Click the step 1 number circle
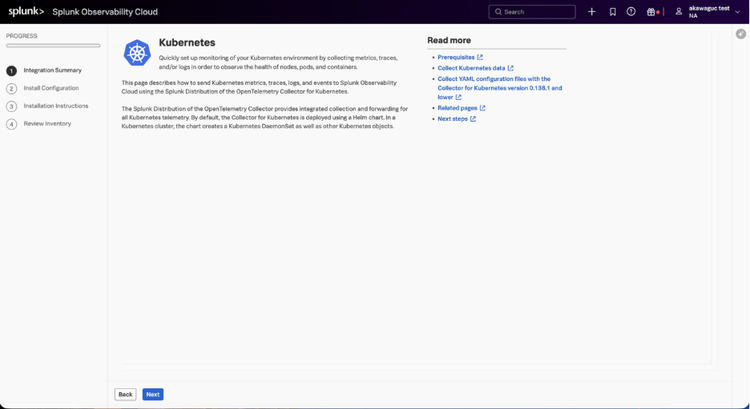Viewport: 750px width, 409px height. (x=11, y=71)
